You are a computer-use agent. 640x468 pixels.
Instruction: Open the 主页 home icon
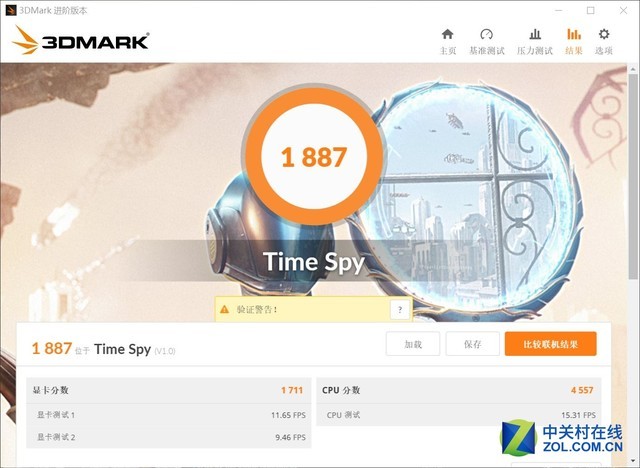pyautogui.click(x=447, y=34)
